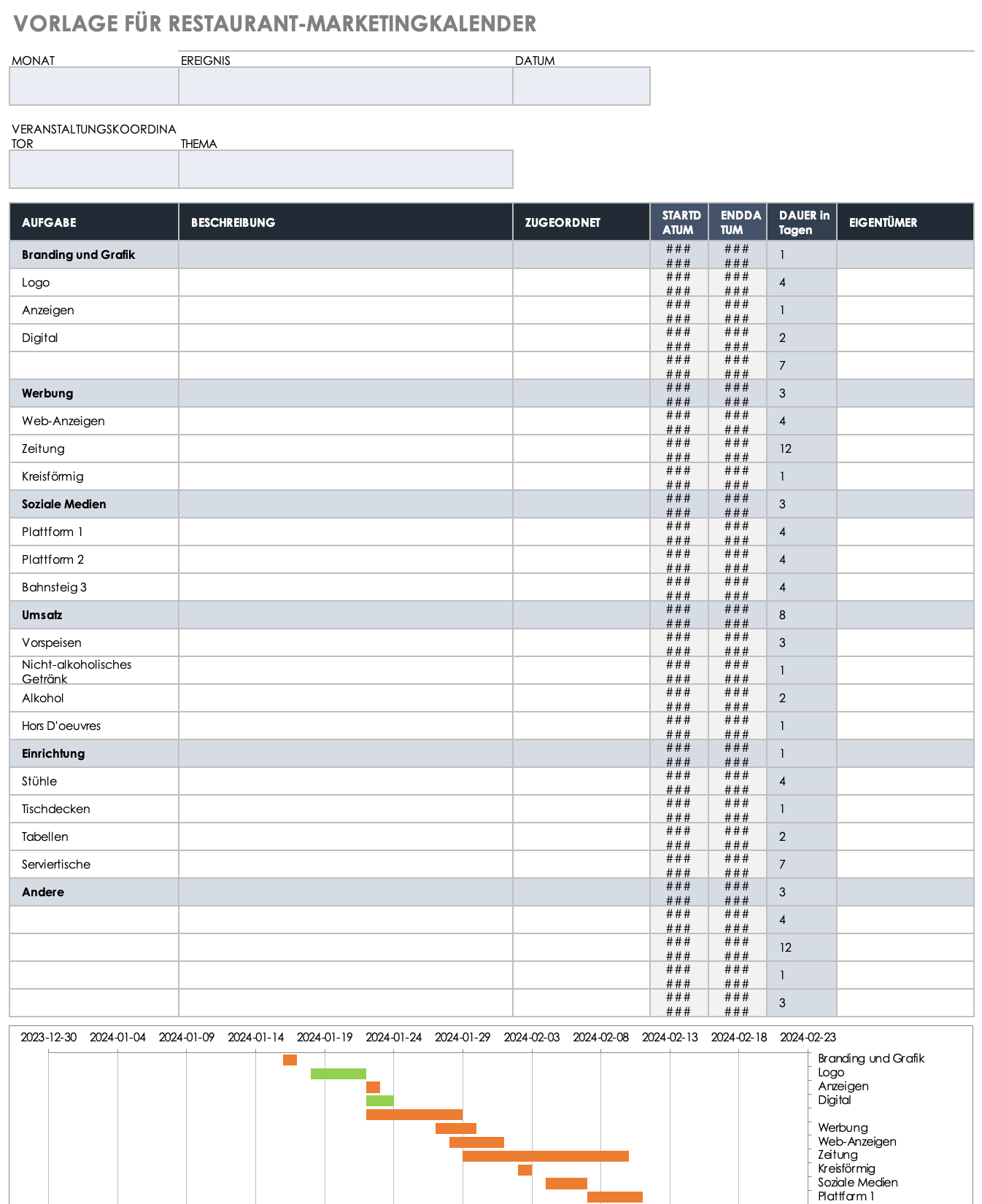The image size is (982, 1204).
Task: Click the STARTDATUM column header
Action: click(x=679, y=222)
